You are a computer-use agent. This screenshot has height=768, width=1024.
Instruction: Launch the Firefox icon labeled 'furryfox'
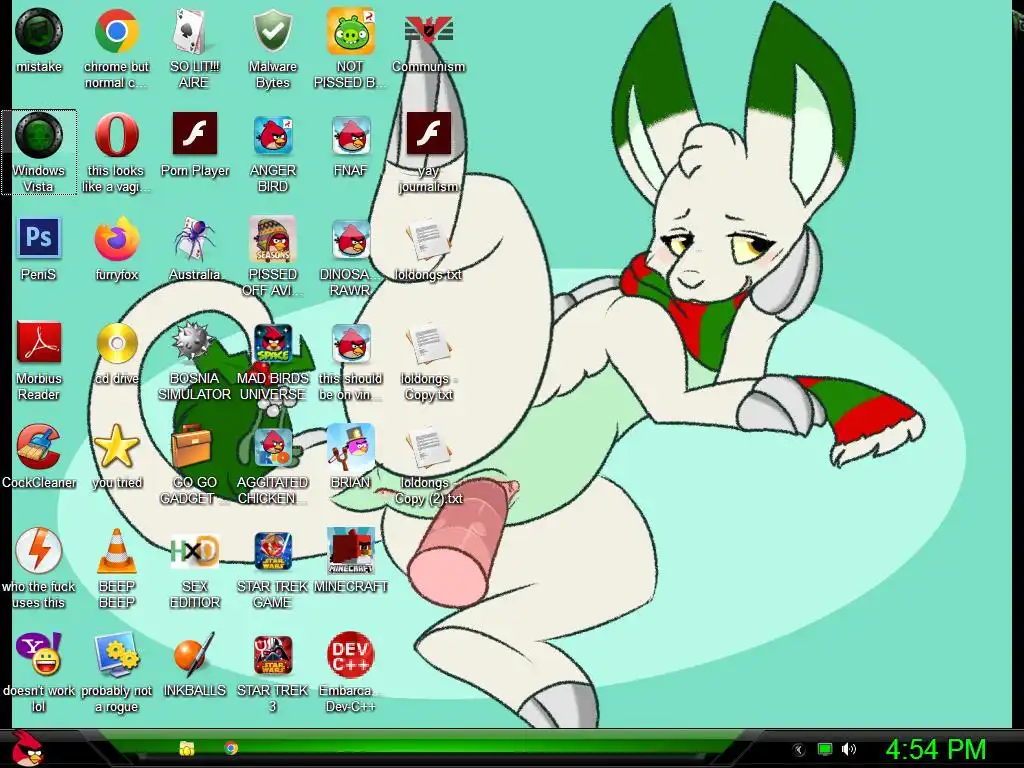116,239
